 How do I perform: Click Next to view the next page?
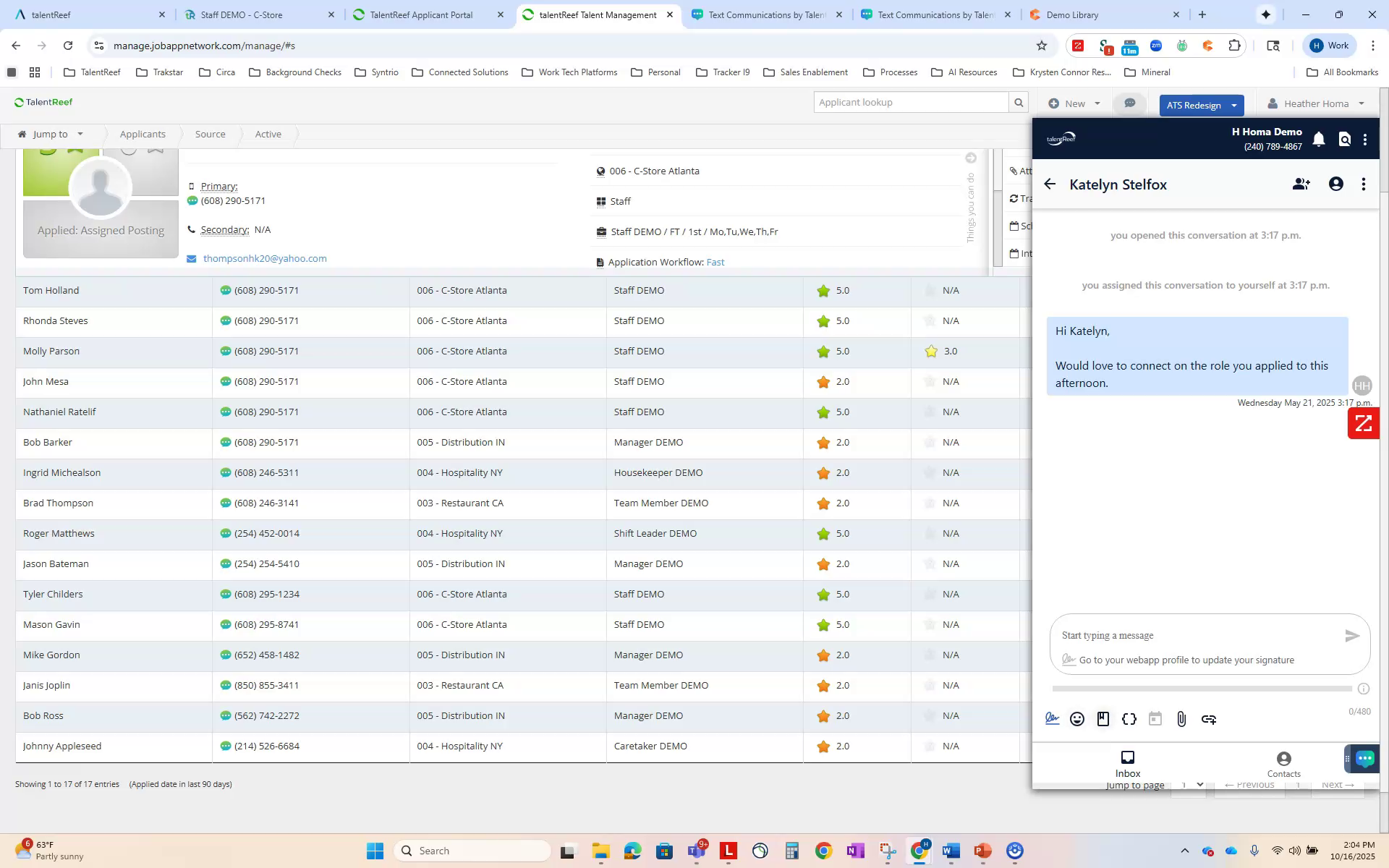(x=1338, y=784)
